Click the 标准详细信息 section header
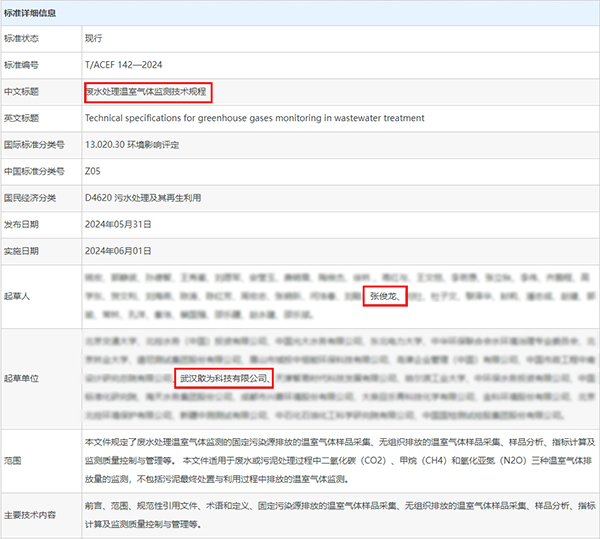 [x=29, y=13]
